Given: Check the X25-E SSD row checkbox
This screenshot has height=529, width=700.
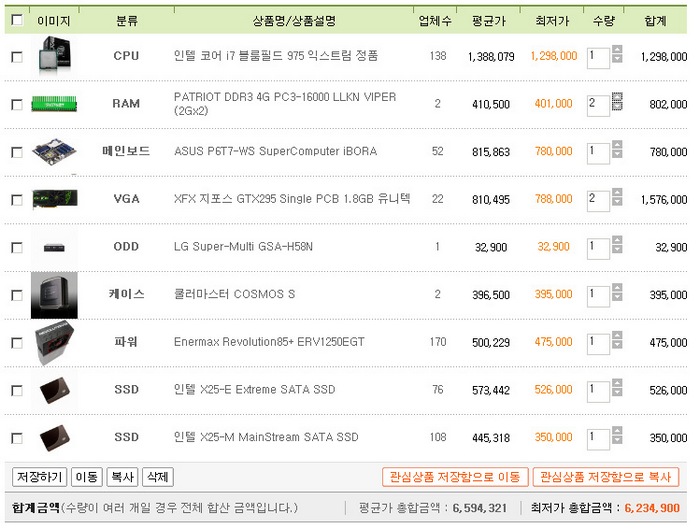Looking at the screenshot, I should [x=17, y=391].
